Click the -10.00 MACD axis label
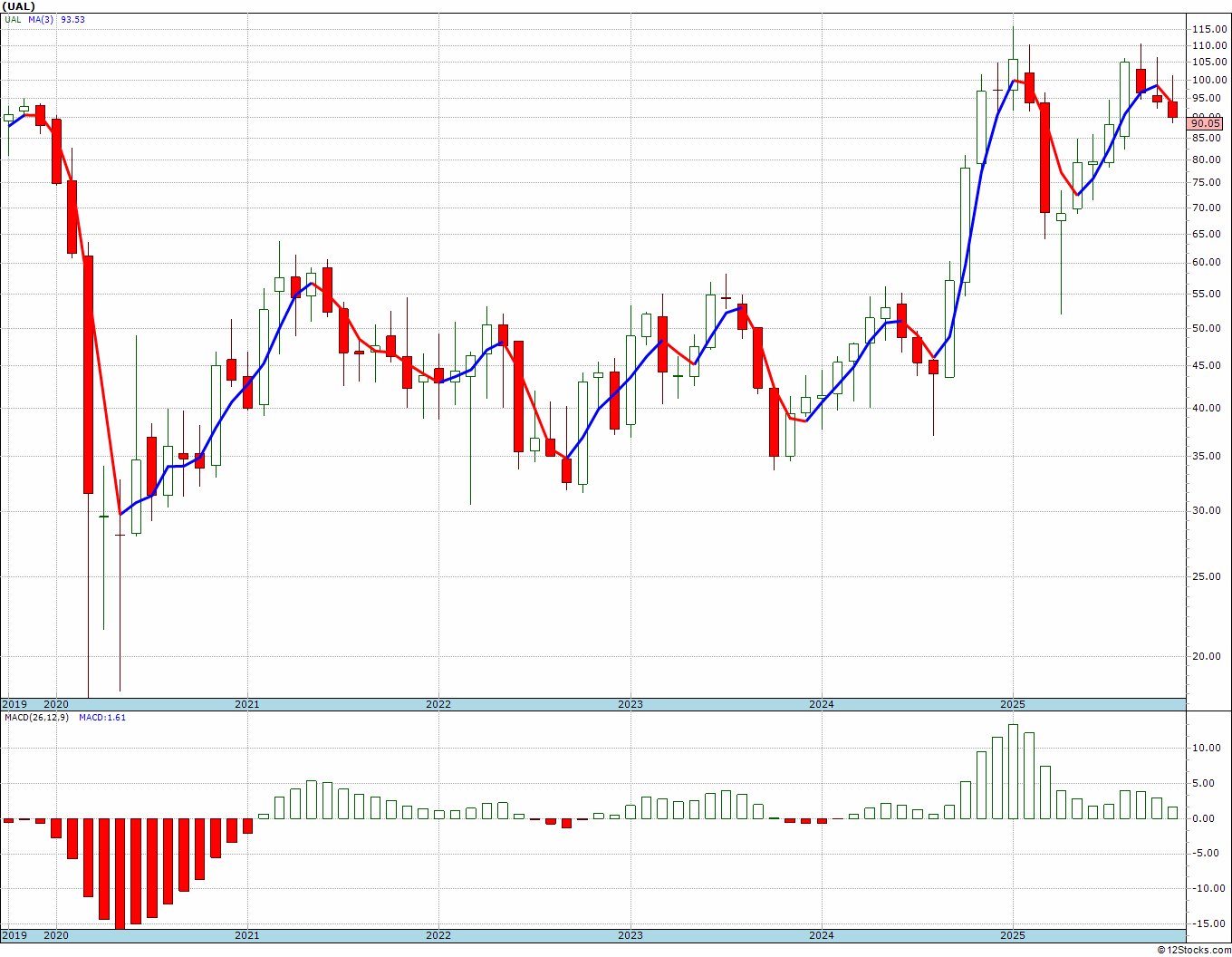Viewport: 1232px width, 957px height. coord(1208,888)
